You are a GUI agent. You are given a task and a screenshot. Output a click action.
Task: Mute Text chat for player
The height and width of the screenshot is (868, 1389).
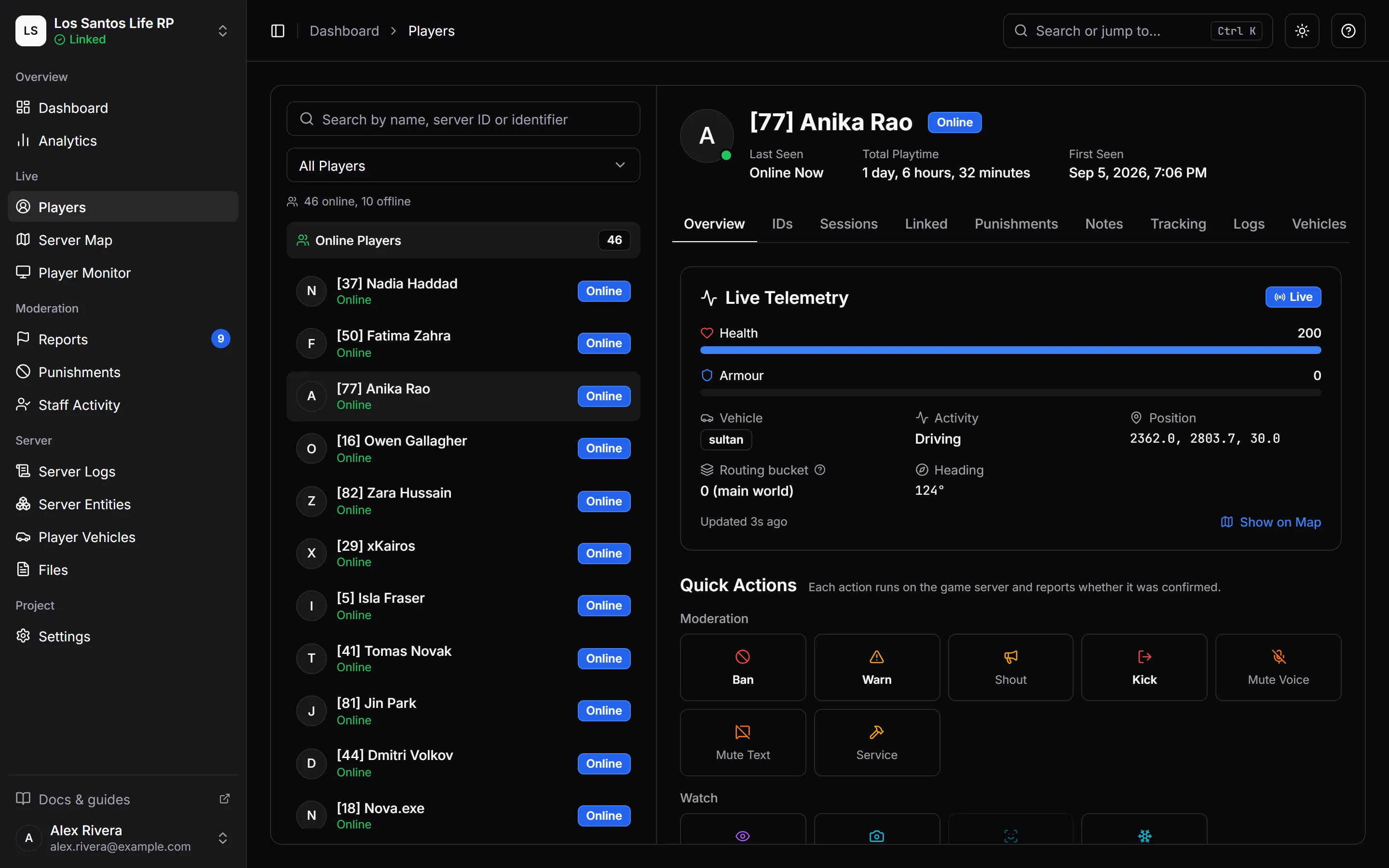click(x=743, y=742)
